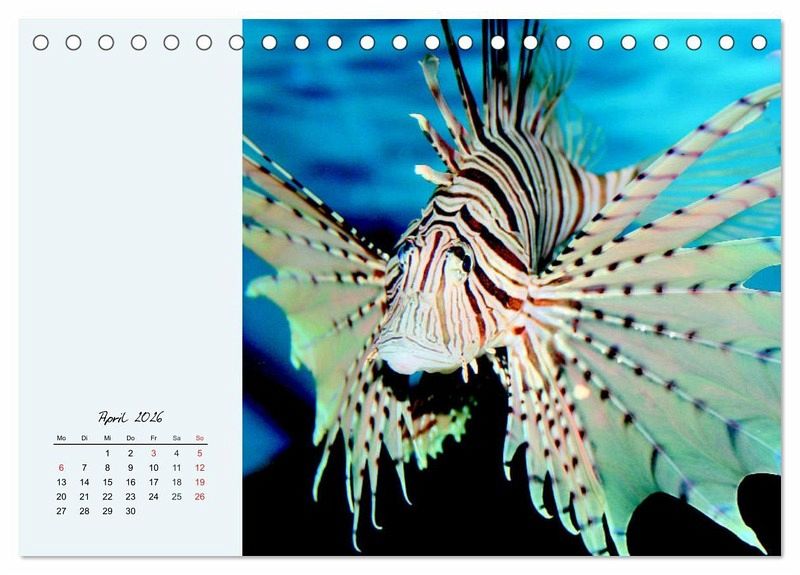Viewport: 800px width, 575px height.
Task: Click on red date 26
Action: [199, 497]
